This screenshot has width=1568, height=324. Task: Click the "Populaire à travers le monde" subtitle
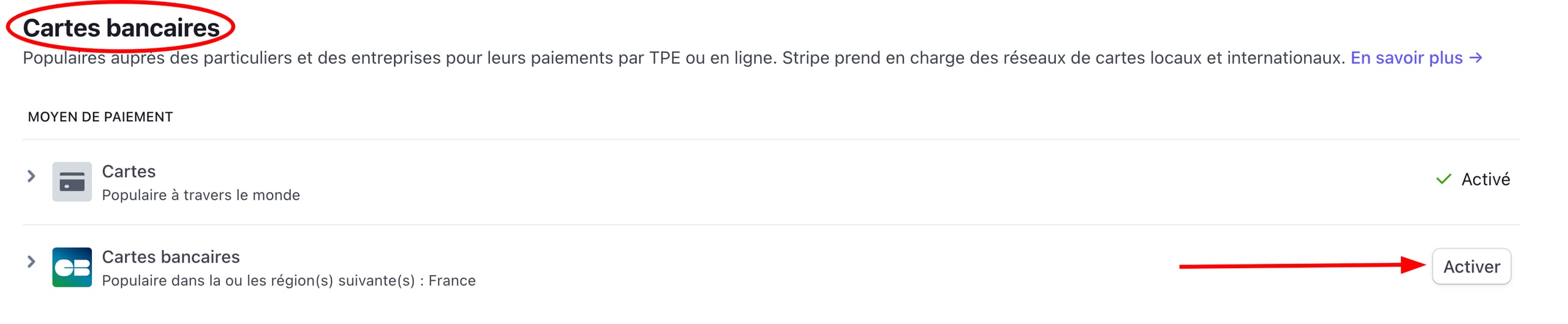click(201, 195)
